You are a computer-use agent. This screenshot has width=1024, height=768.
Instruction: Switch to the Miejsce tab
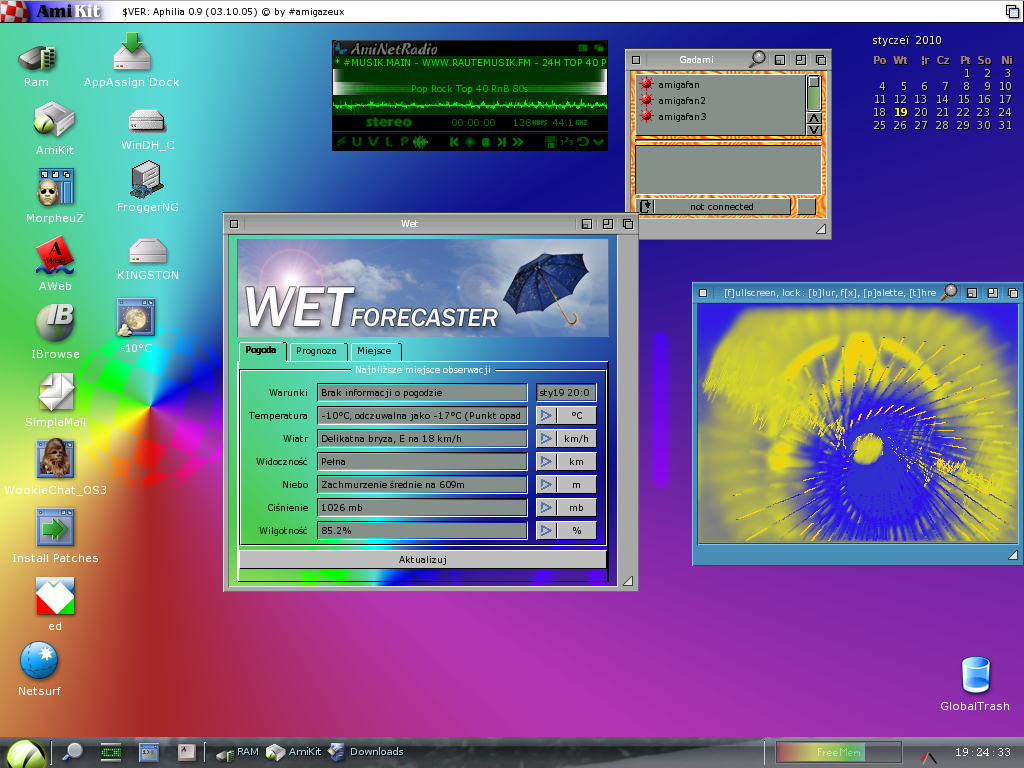click(374, 351)
